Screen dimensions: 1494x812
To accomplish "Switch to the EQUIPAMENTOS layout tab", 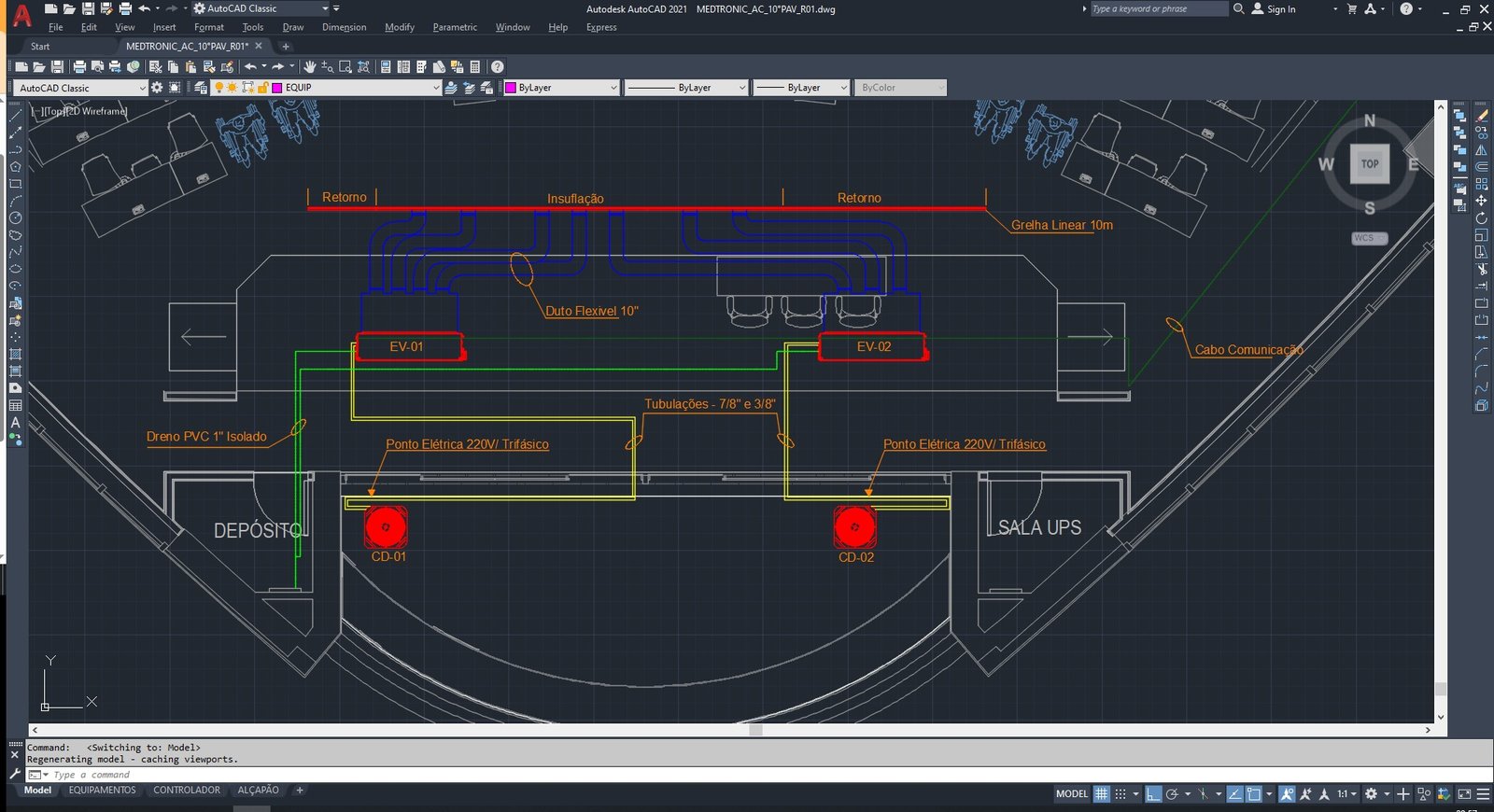I will (x=102, y=791).
